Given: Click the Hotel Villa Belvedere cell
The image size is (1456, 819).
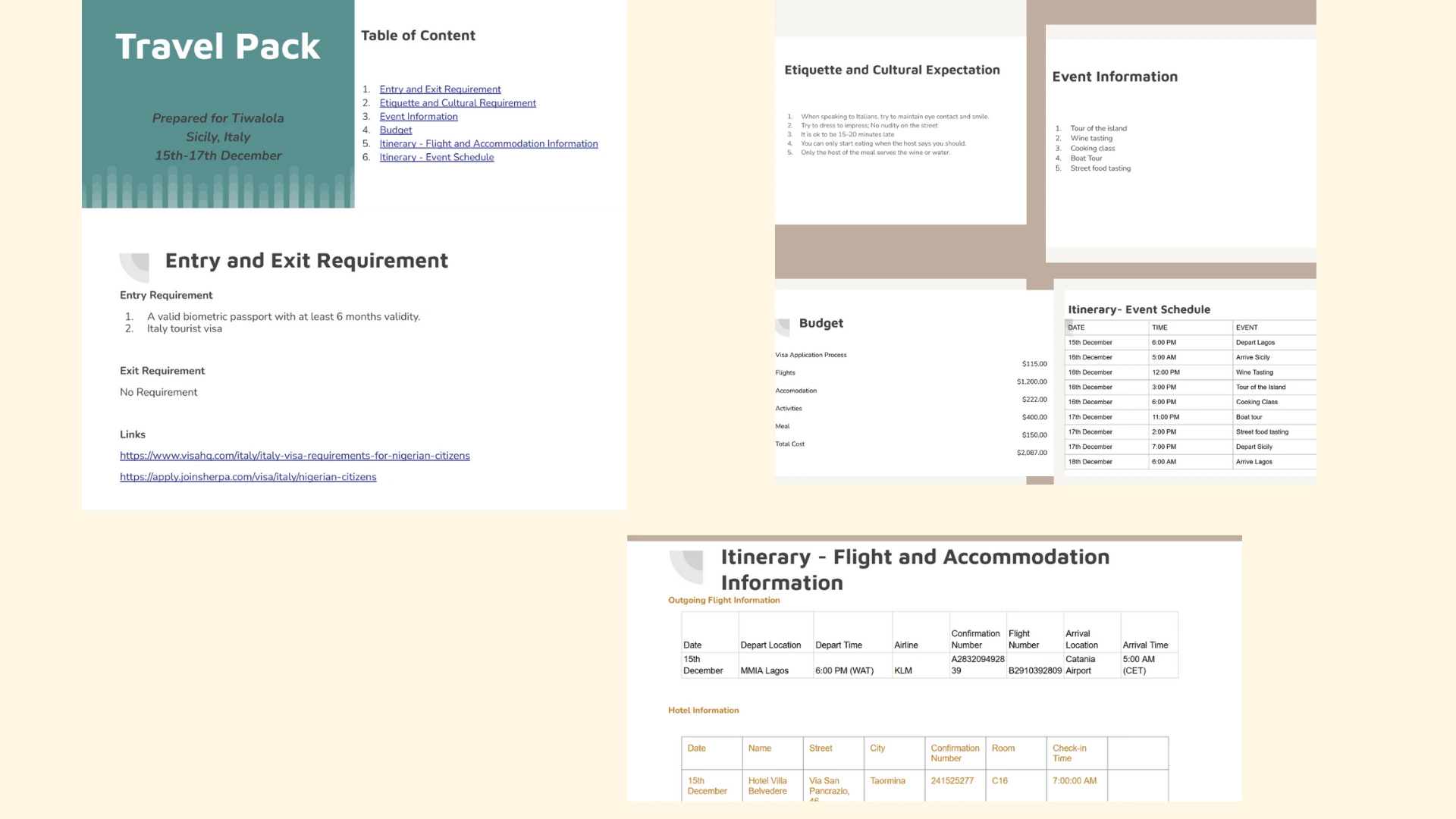Looking at the screenshot, I should (767, 786).
